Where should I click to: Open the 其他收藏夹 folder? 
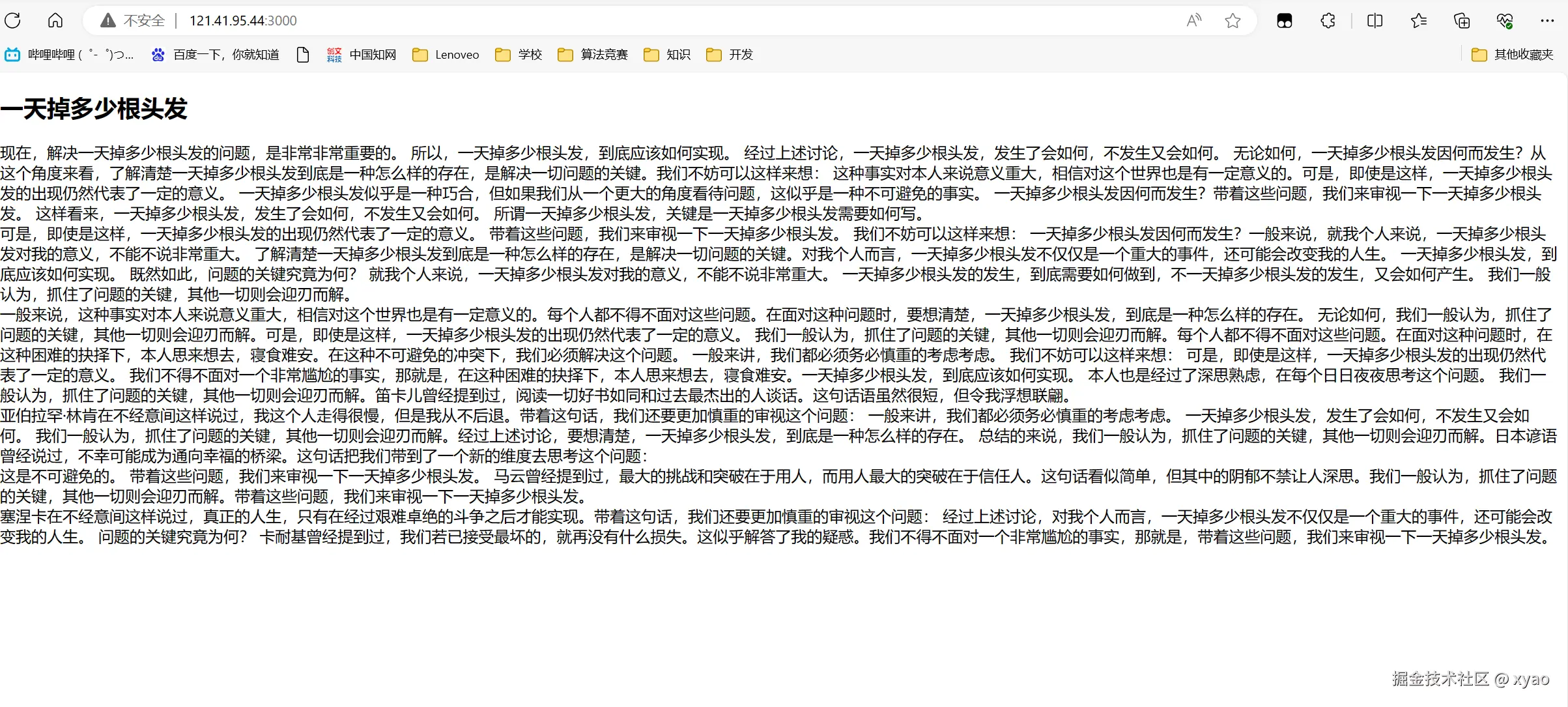click(1513, 55)
